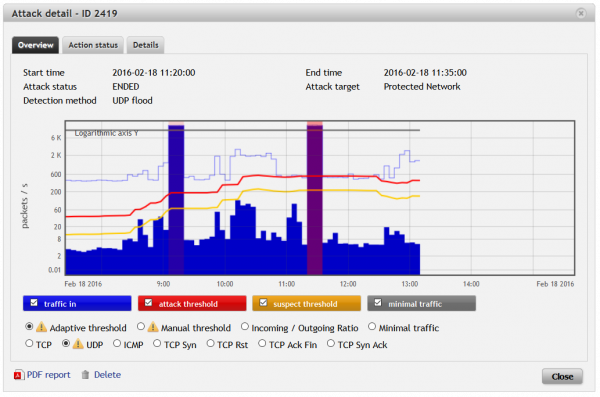Choose Incoming / Outgoing Ratio option
This screenshot has height=397, width=600.
[x=245, y=327]
